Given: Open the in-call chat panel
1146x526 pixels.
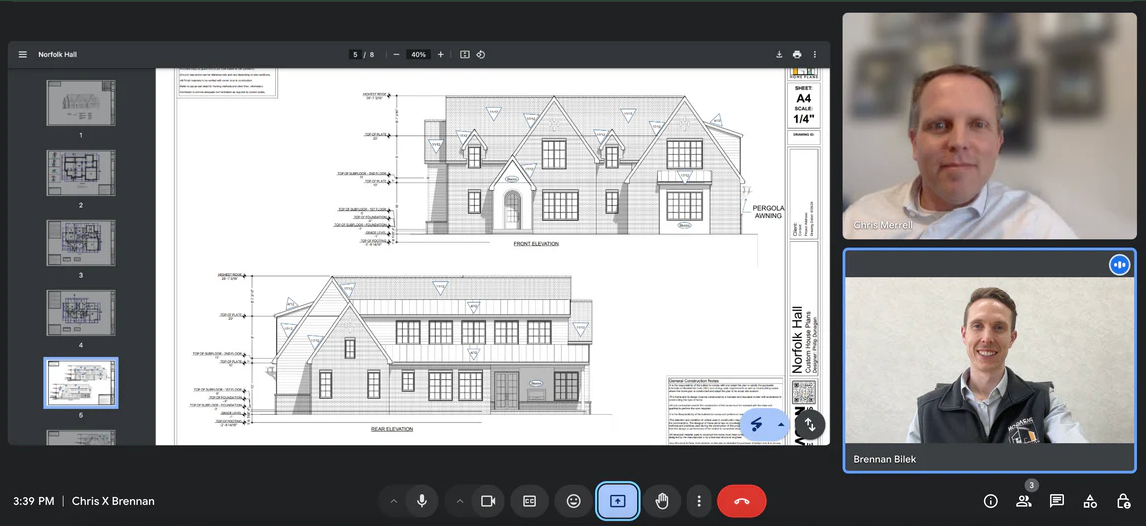Looking at the screenshot, I should [1057, 501].
